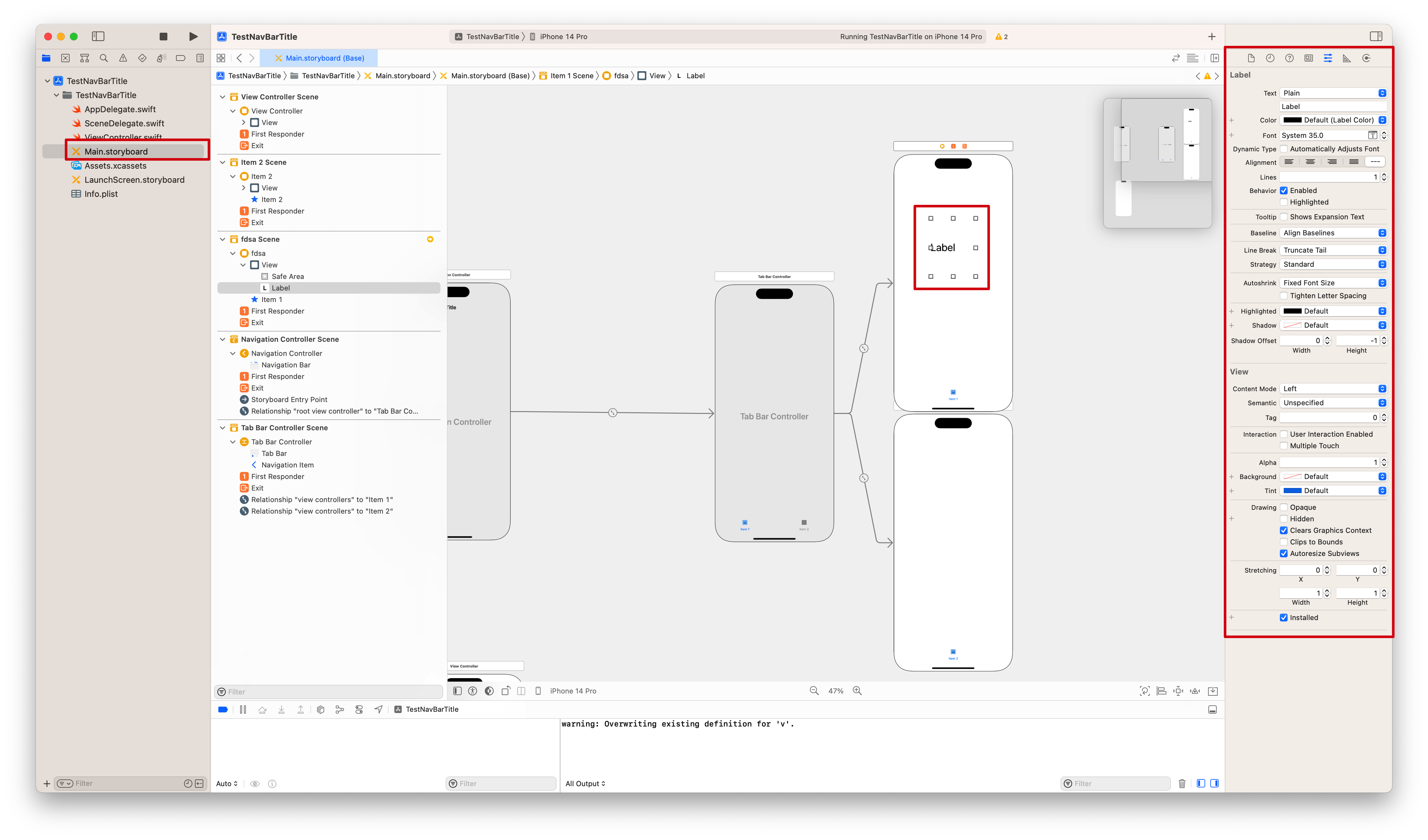Open the Report navigator icon
Viewport: 1428px width, 840px height.
click(x=200, y=58)
